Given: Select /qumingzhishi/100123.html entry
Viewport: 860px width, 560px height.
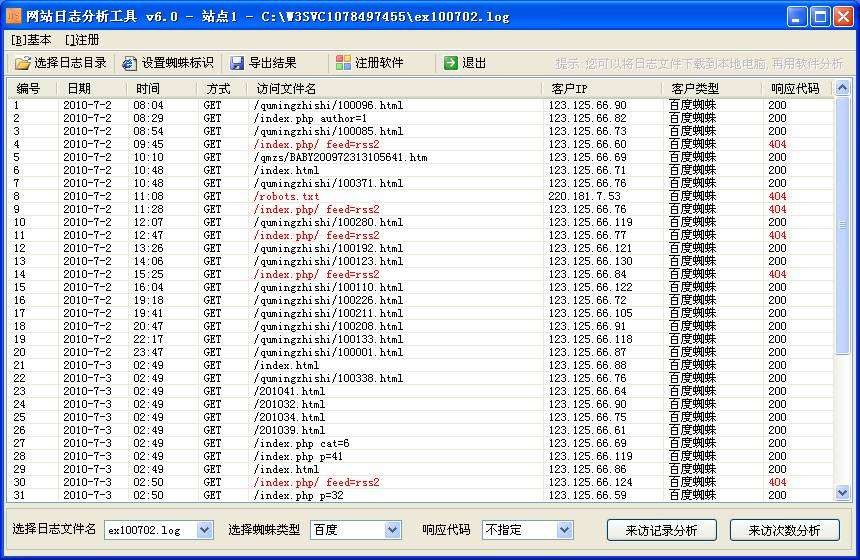Looking at the screenshot, I should point(328,262).
